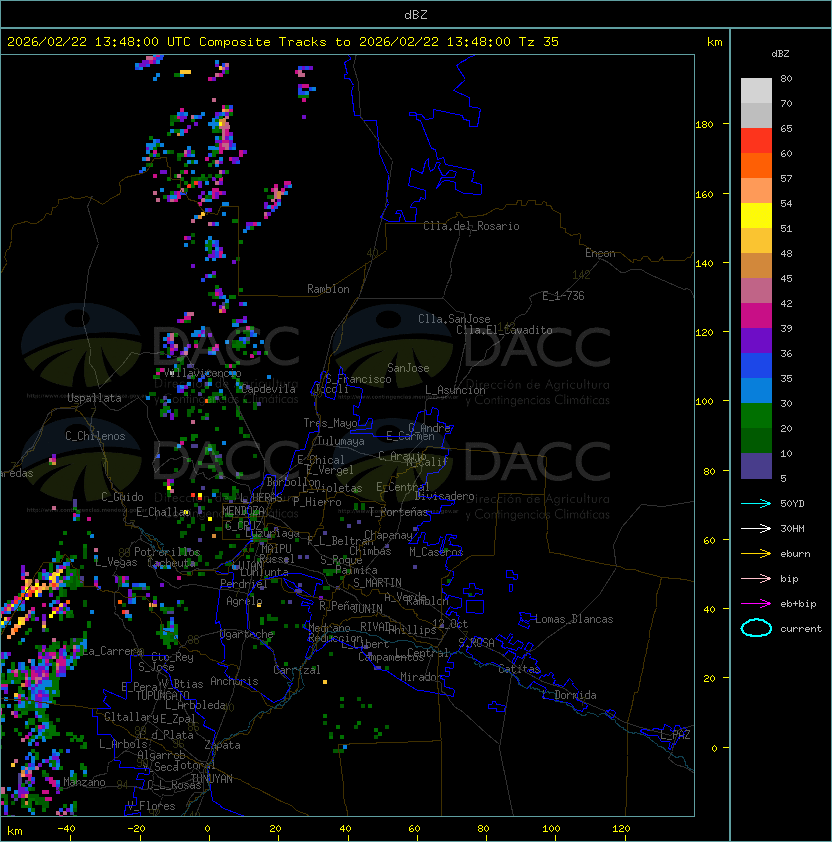Image resolution: width=832 pixels, height=842 pixels.
Task: Click the 'Zapata' map label
Action: coord(222,745)
